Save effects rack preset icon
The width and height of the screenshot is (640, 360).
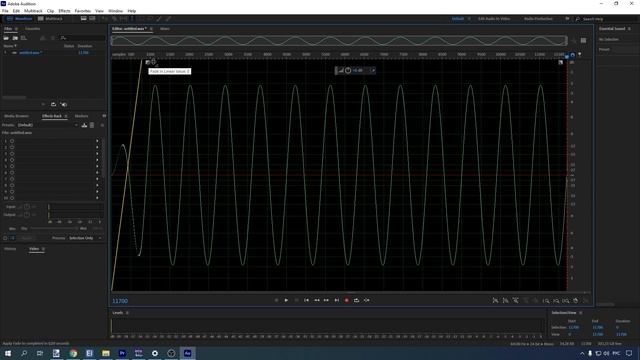point(84,125)
